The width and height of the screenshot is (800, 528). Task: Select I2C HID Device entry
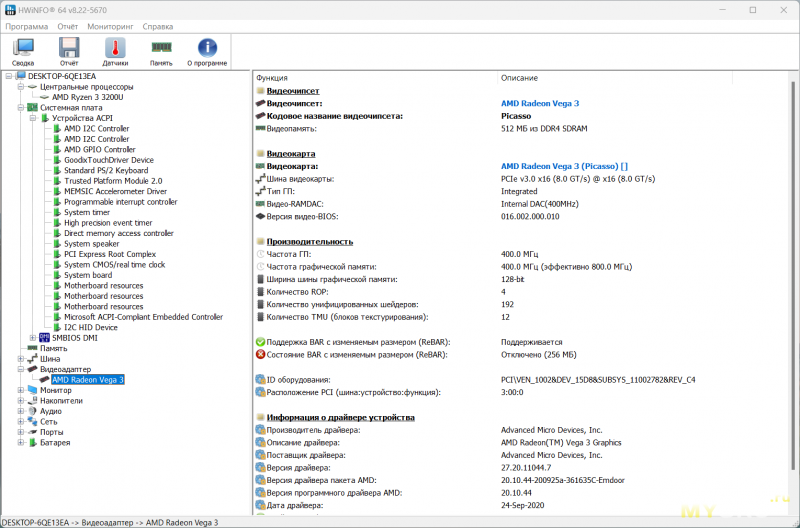[x=91, y=328]
